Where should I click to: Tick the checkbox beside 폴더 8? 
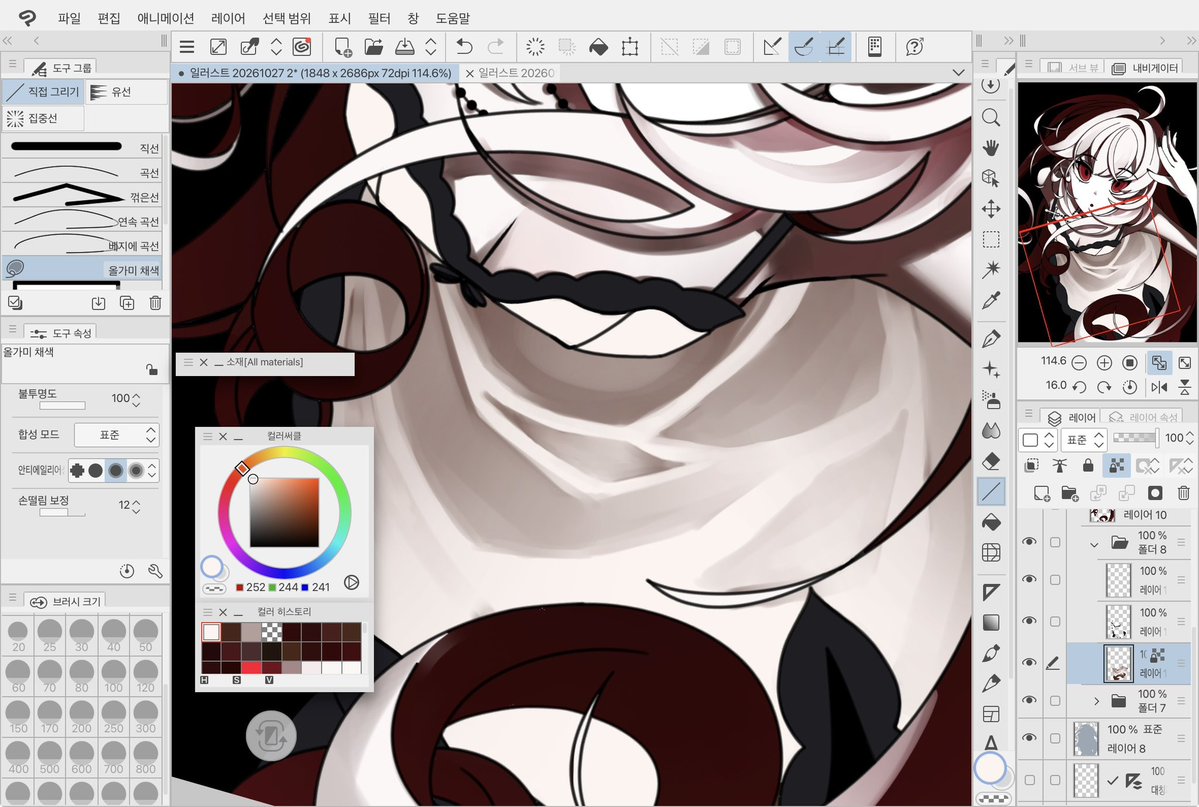(1055, 542)
